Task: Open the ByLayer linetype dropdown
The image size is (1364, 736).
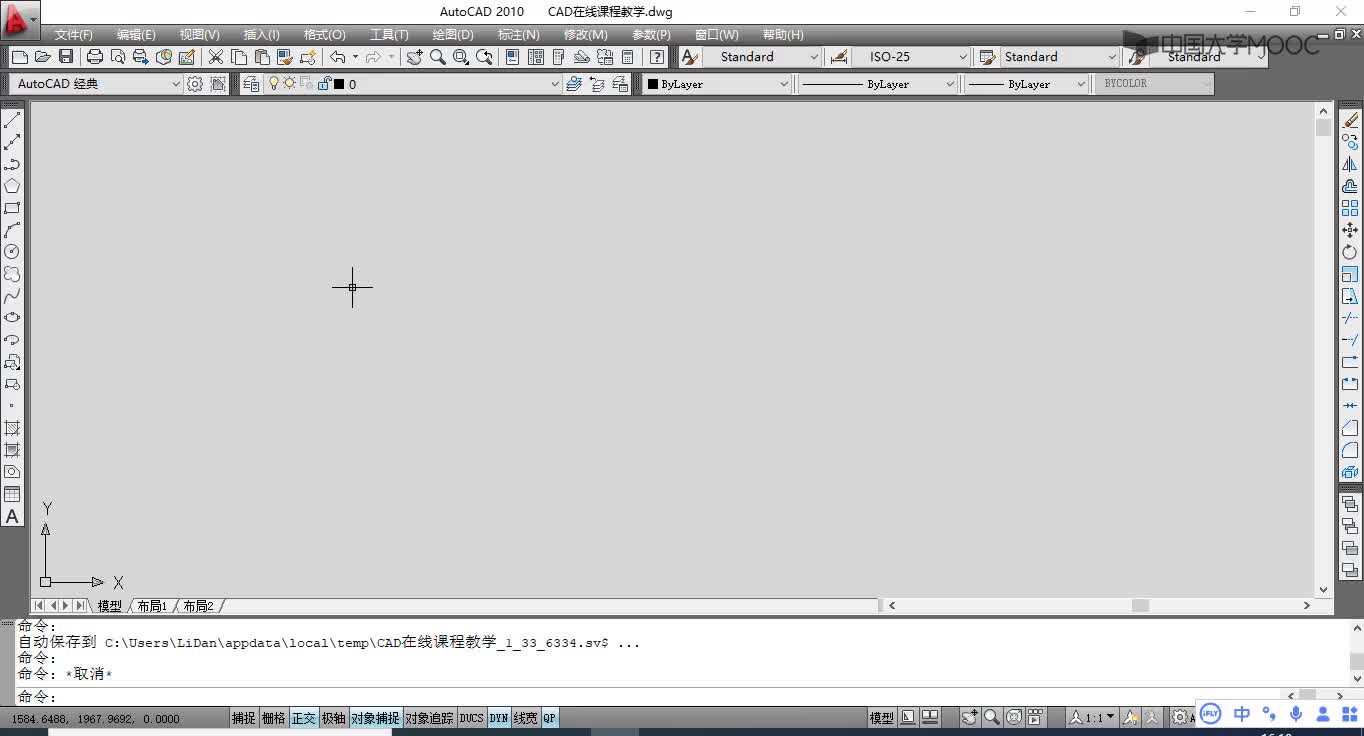Action: tap(879, 84)
